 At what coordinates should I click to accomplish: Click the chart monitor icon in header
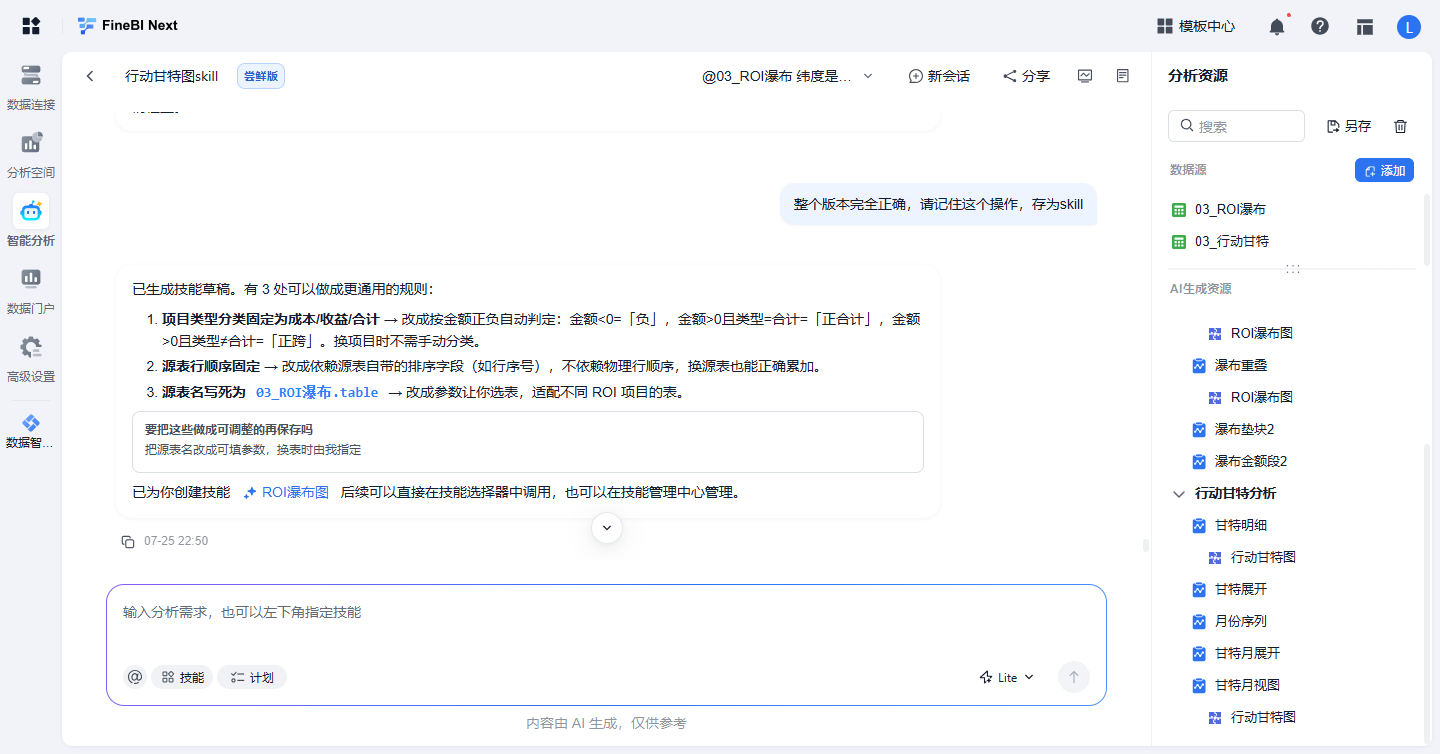tap(1085, 76)
